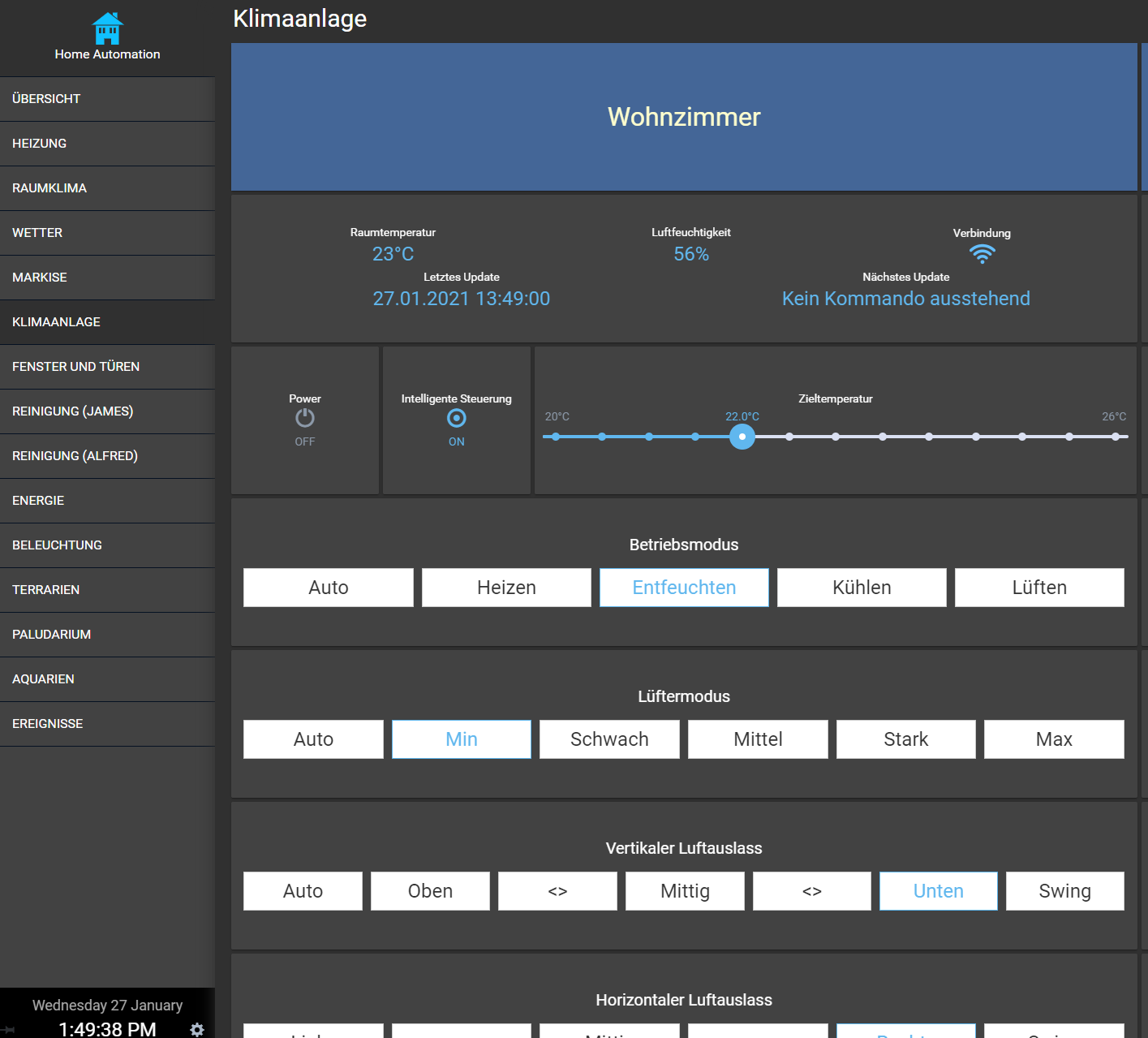Select Klimaanlage in the sidebar
The width and height of the screenshot is (1148, 1038).
point(107,322)
